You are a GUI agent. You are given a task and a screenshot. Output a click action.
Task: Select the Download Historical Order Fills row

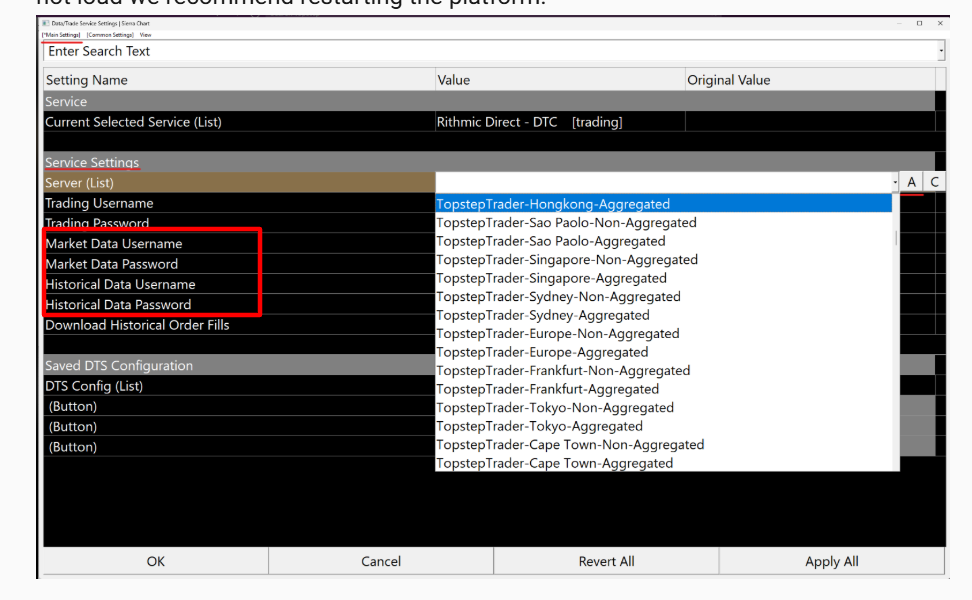pyautogui.click(x=239, y=325)
